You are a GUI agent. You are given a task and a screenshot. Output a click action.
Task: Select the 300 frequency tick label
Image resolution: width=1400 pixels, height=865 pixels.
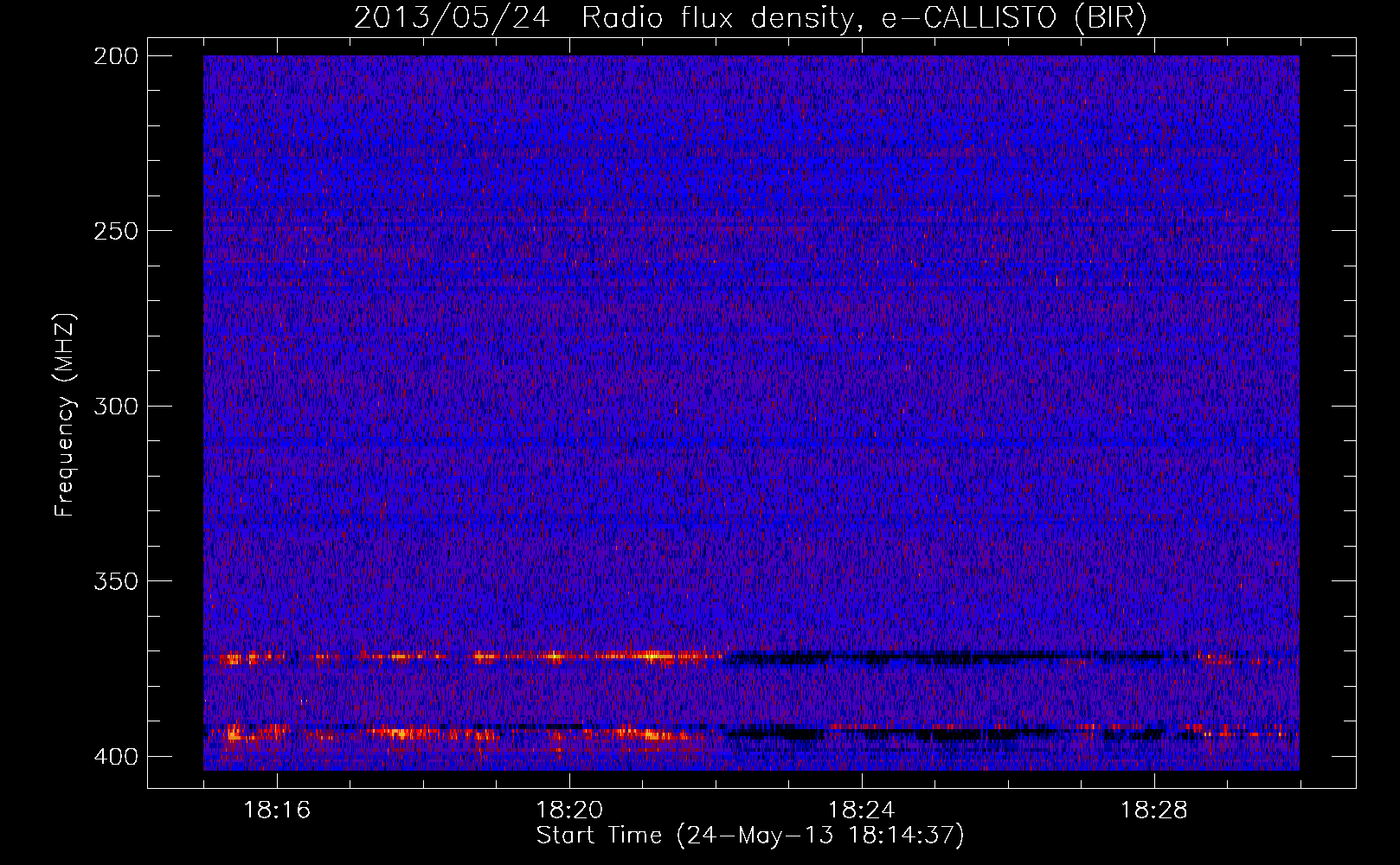point(115,406)
